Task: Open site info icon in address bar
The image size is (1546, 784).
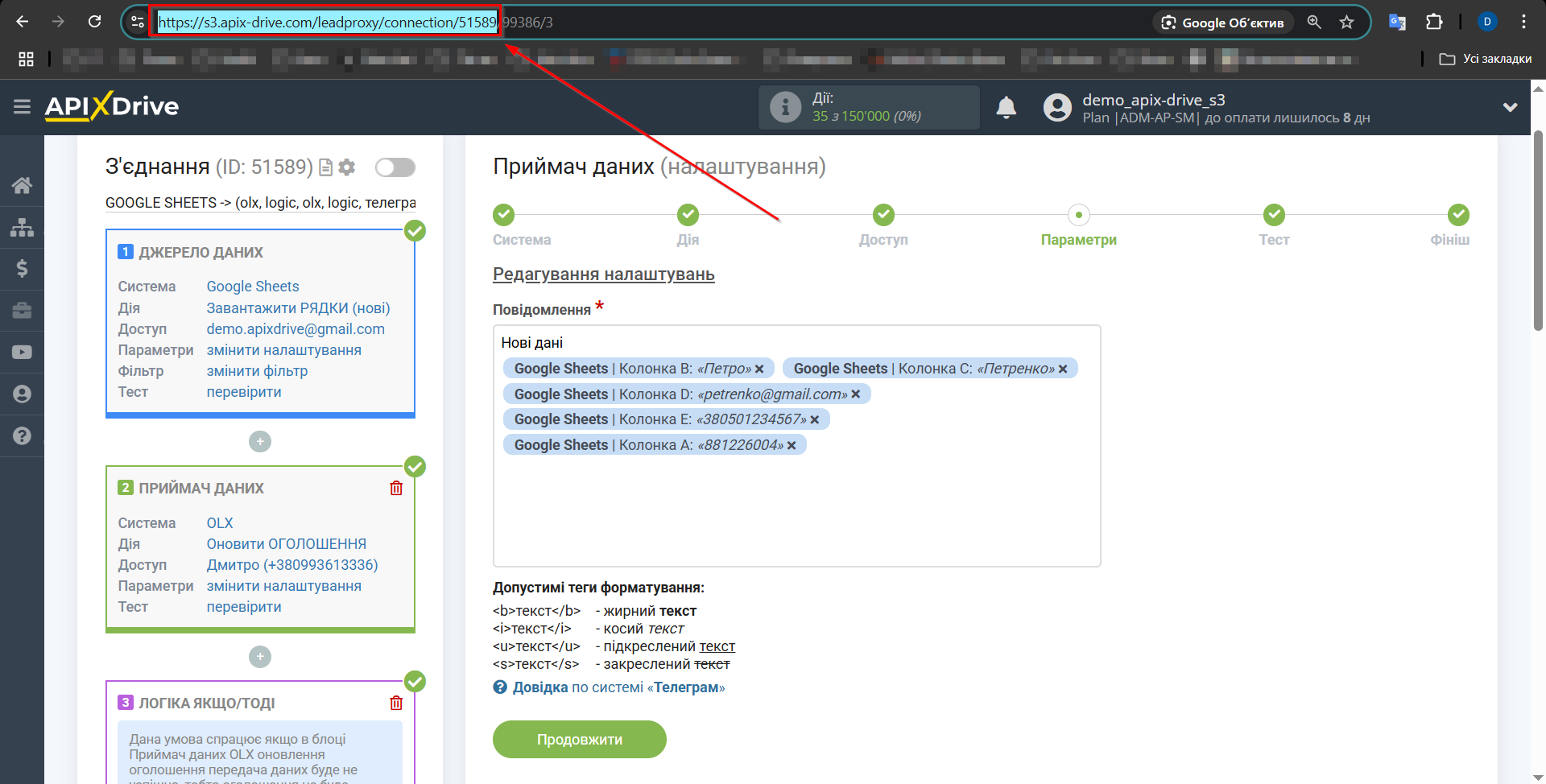Action: pyautogui.click(x=138, y=22)
